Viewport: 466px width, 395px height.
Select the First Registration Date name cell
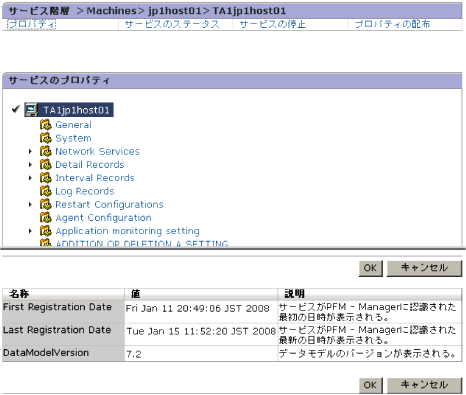[x=63, y=312]
